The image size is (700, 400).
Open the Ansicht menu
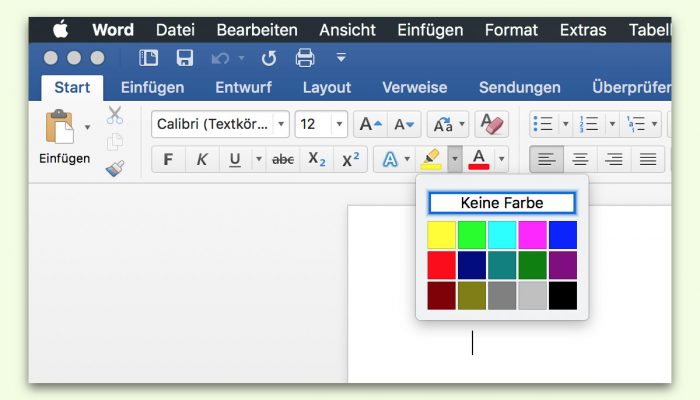tap(347, 30)
